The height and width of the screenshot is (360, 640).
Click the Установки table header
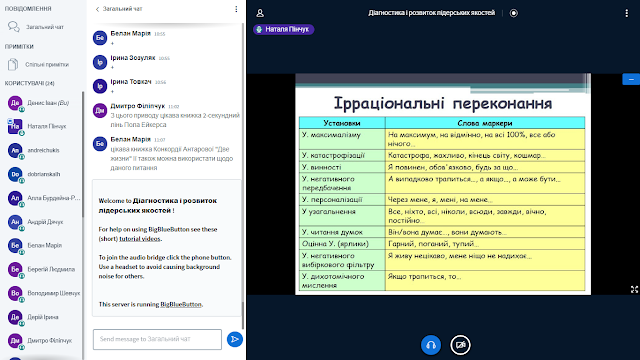342,123
